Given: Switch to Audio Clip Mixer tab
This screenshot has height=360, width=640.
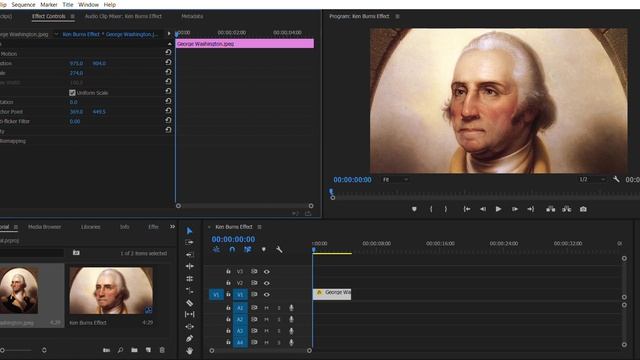Looking at the screenshot, I should click(123, 16).
